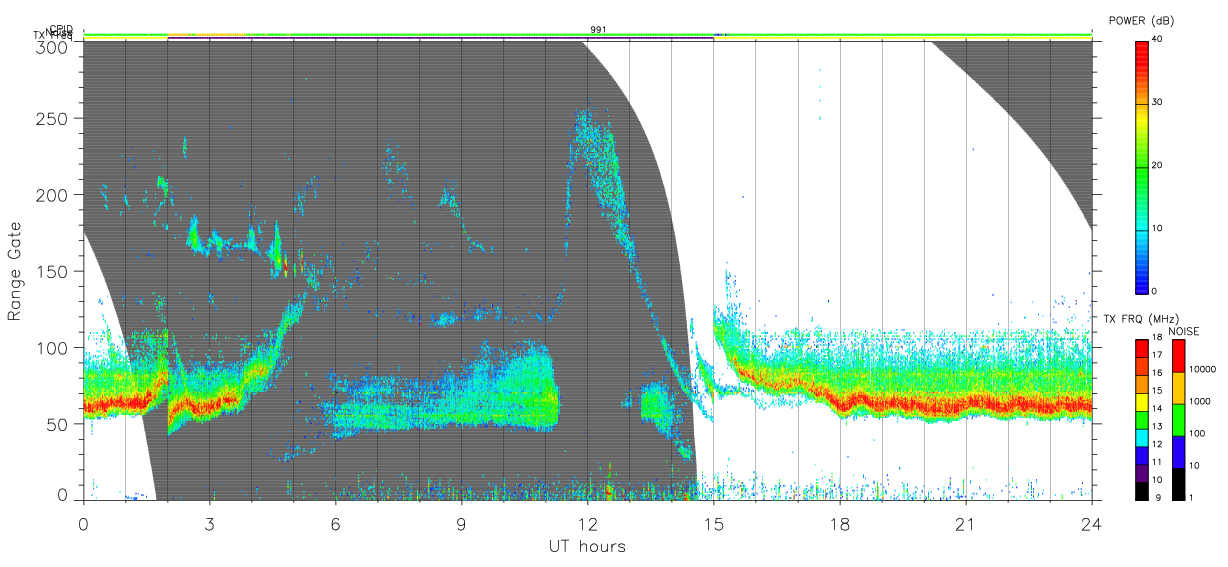Click the '10' label on the power scale
This screenshot has width=1228, height=567.
pyautogui.click(x=1158, y=228)
